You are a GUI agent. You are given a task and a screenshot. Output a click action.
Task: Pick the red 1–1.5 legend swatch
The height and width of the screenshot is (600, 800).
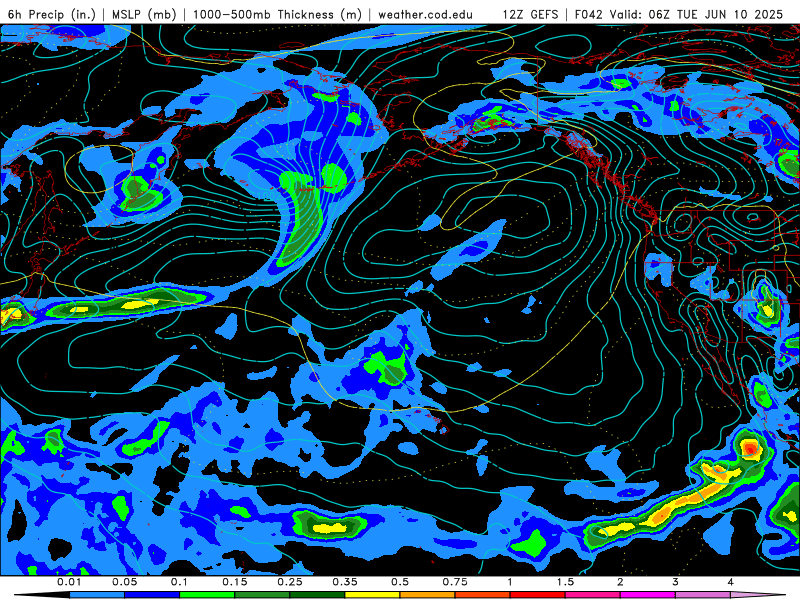point(538,595)
